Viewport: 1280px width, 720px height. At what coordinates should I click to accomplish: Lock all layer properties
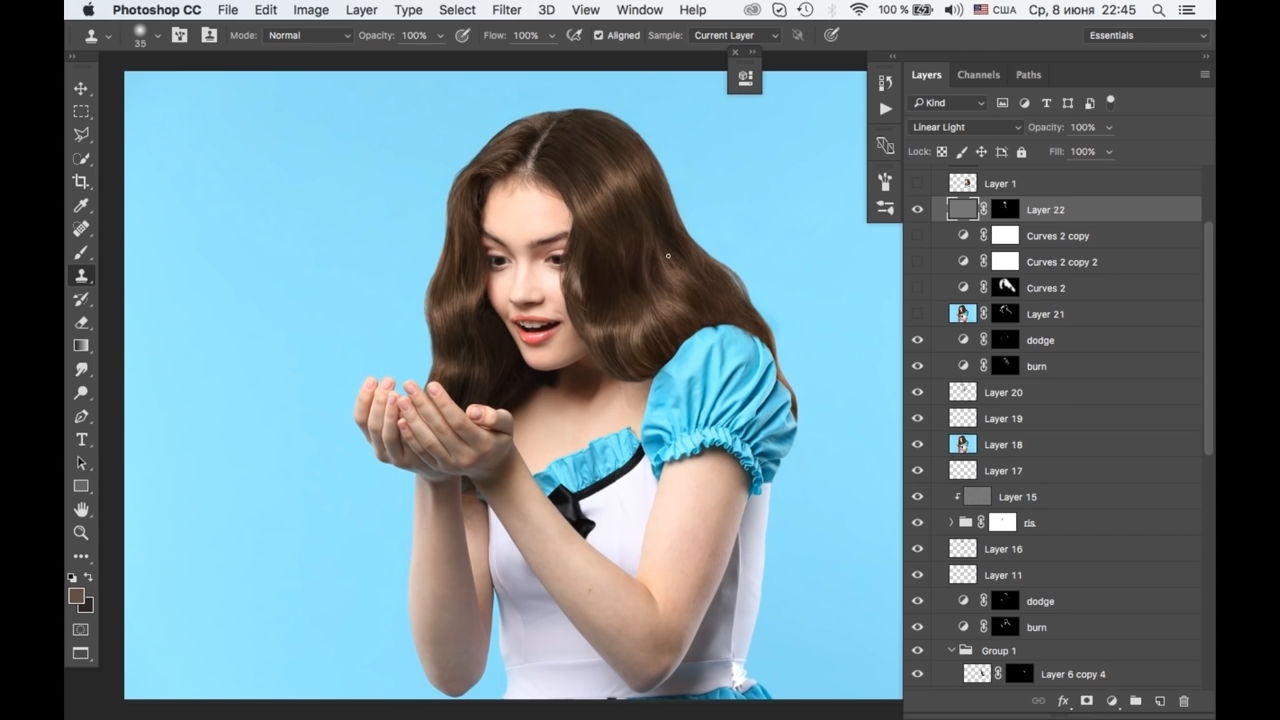click(1021, 152)
